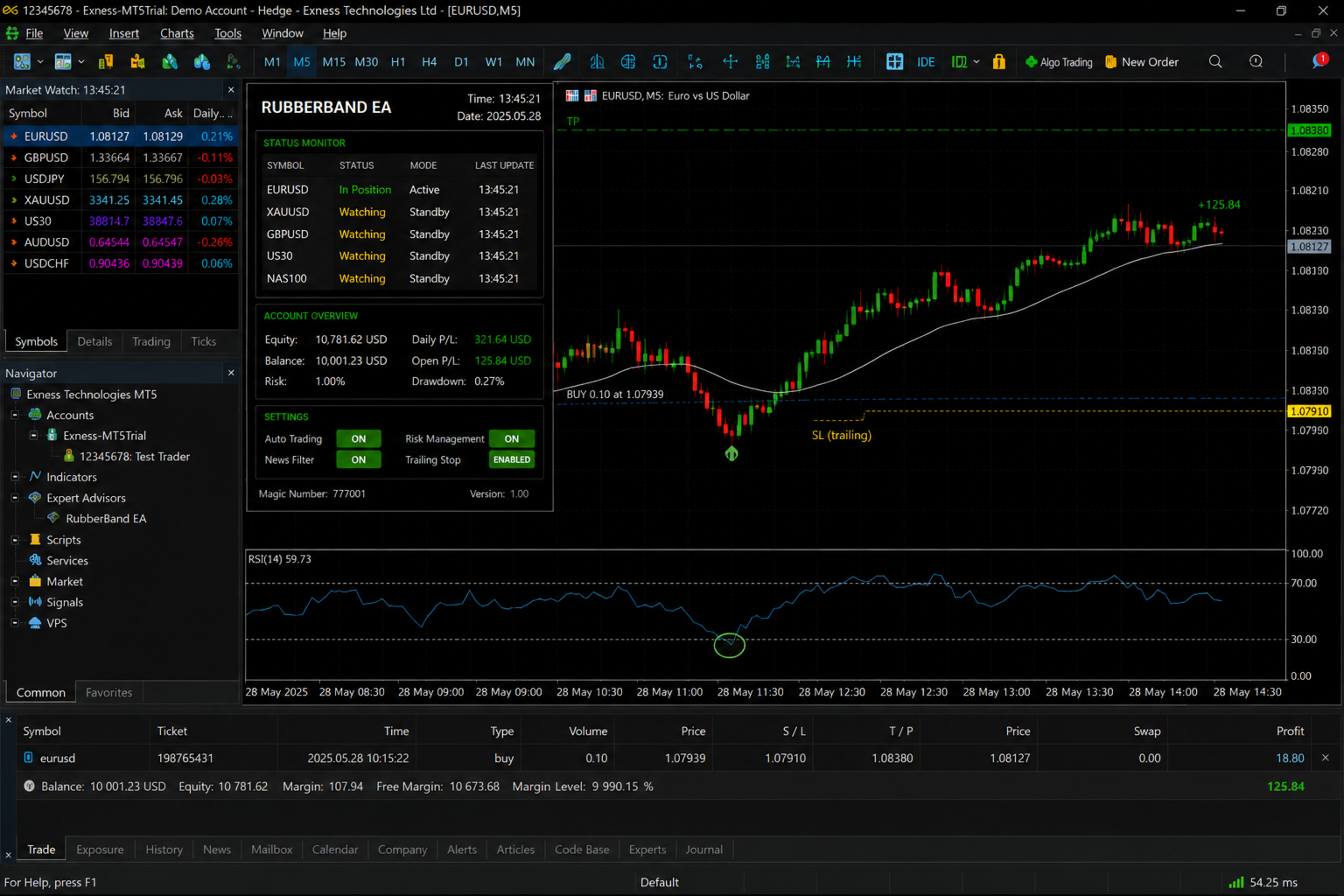The height and width of the screenshot is (896, 1344).
Task: Open the IDE editor from the toolbar
Action: click(x=926, y=62)
